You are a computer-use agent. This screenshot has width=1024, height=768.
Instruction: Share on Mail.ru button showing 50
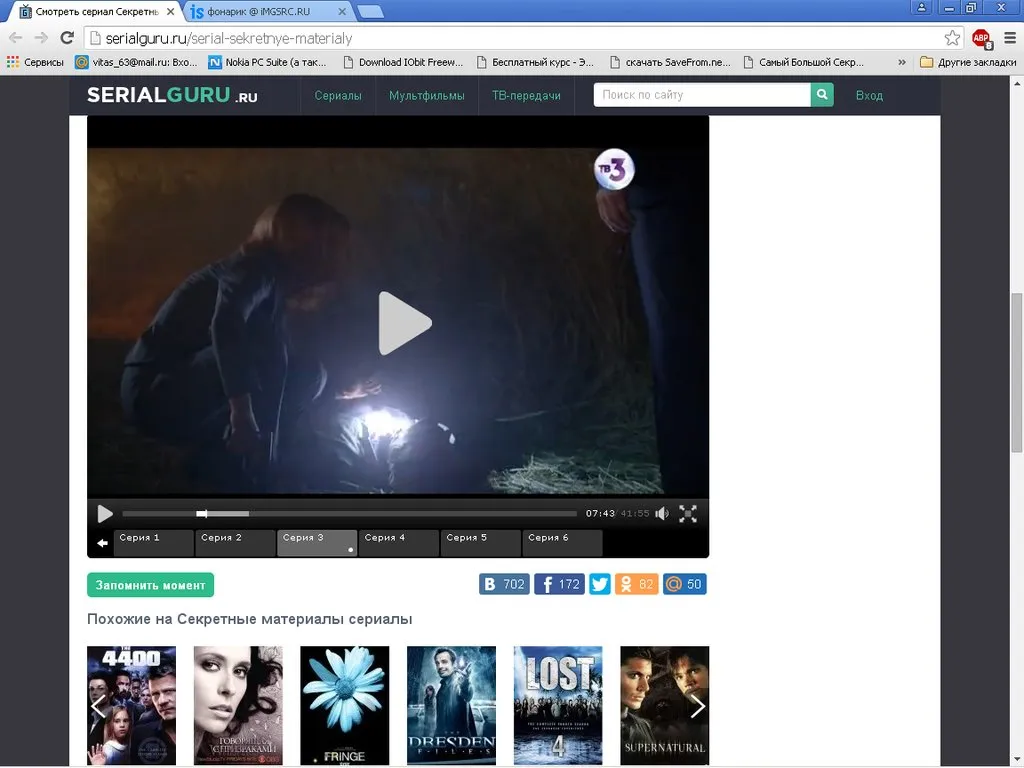[x=684, y=584]
